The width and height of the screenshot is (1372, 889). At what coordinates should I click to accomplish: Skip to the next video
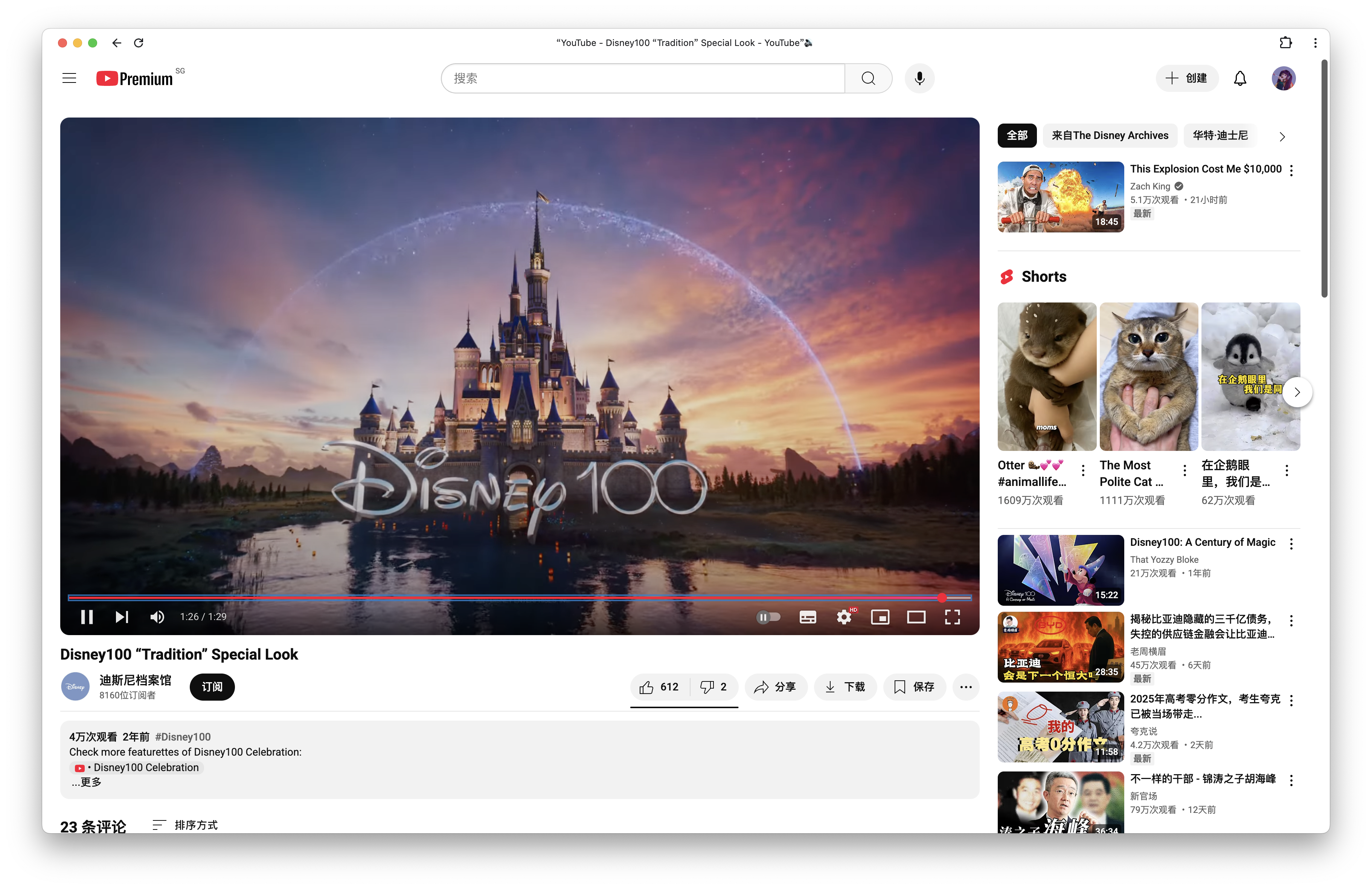point(122,617)
